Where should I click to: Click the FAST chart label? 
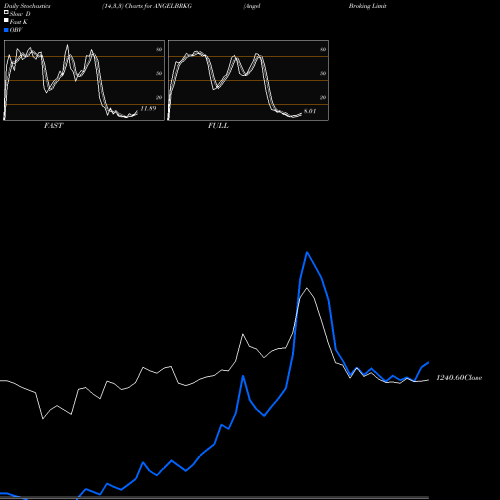coord(53,126)
